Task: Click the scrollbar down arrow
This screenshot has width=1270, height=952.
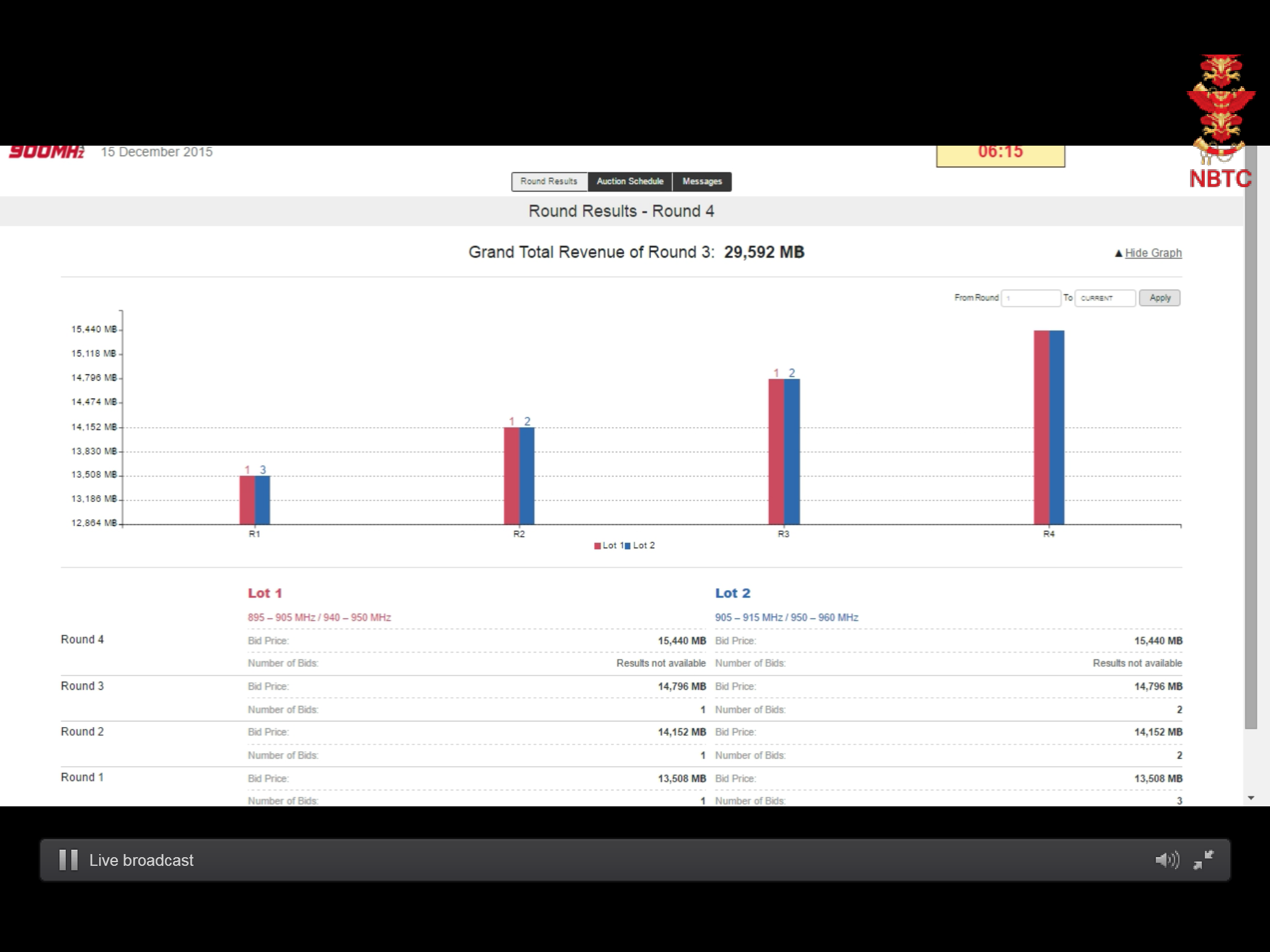Action: click(x=1251, y=798)
